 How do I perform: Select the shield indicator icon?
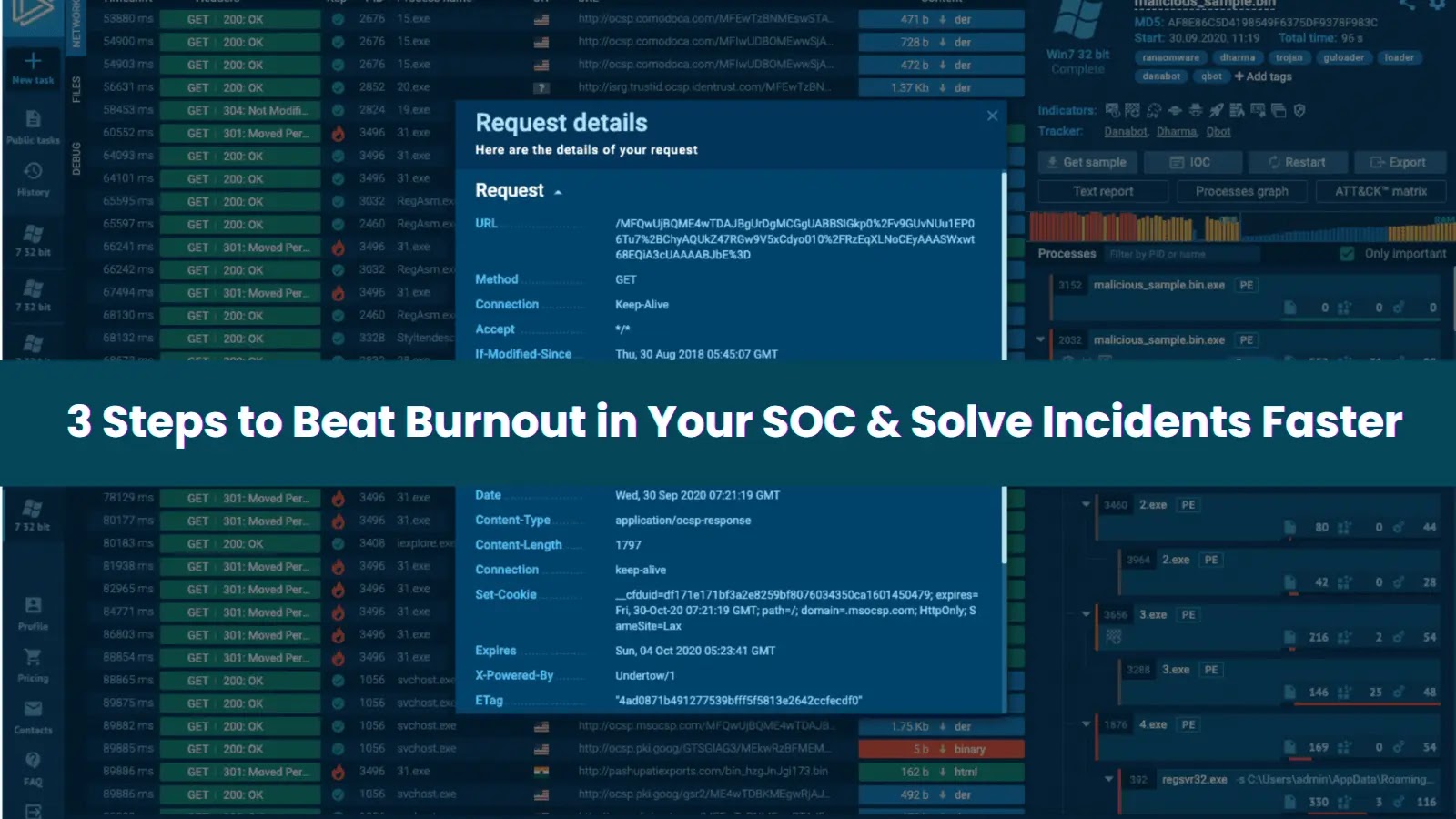point(1299,110)
